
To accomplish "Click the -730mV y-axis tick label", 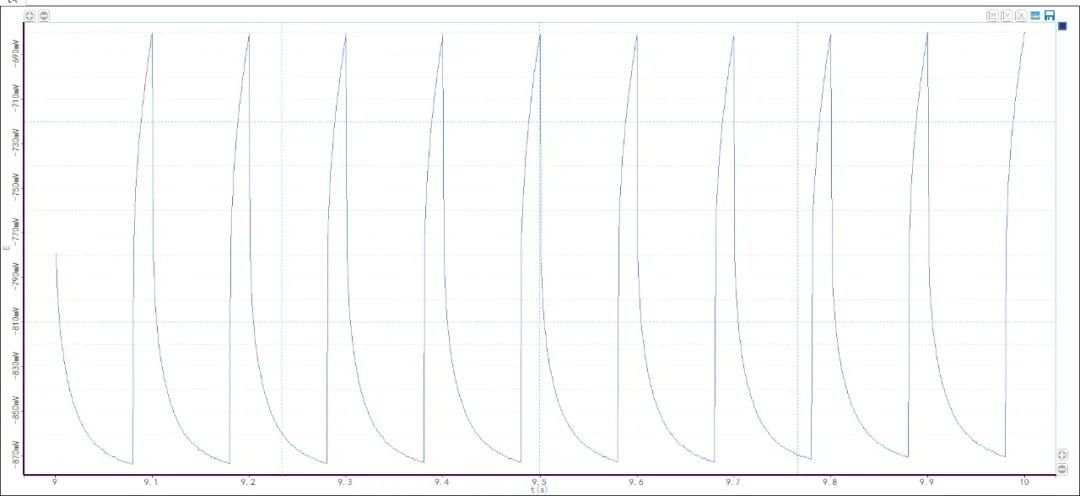I will [16, 143].
